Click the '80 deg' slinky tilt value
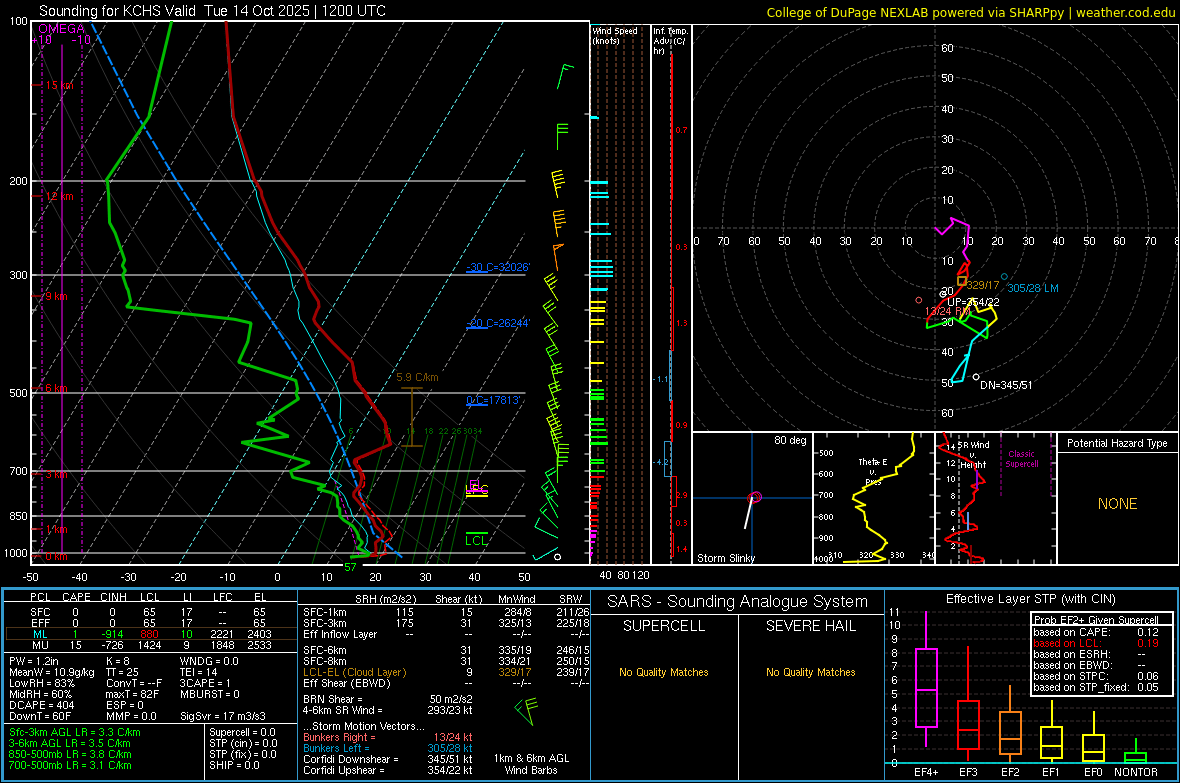1180x783 pixels. [790, 440]
